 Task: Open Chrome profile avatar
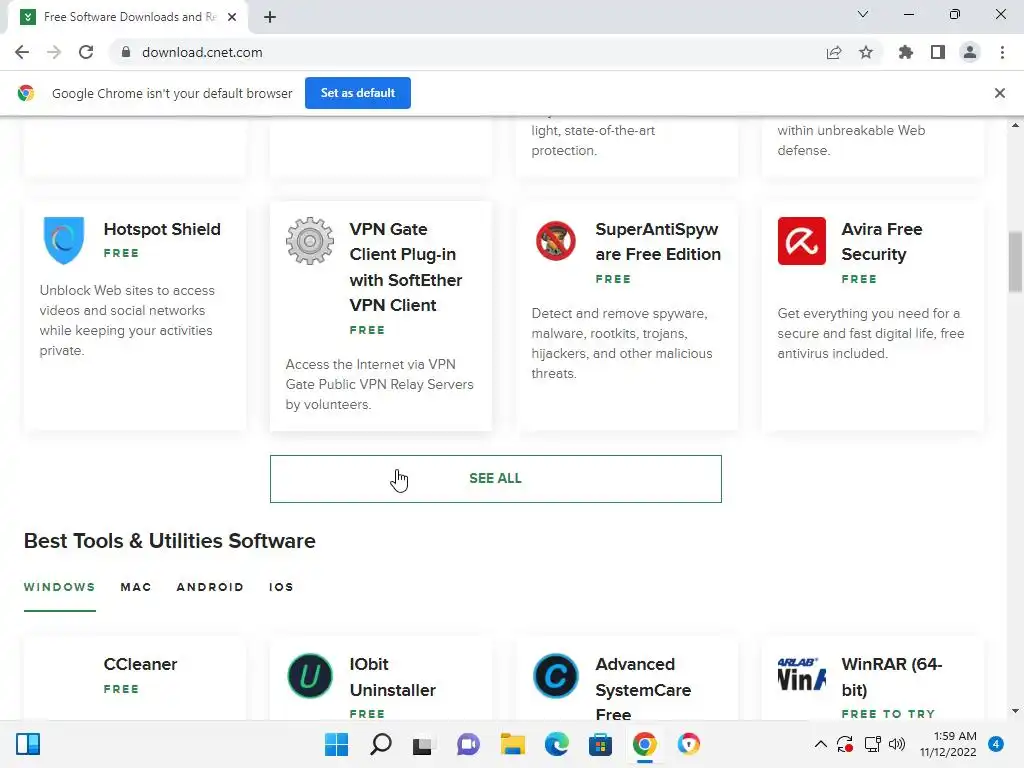point(970,52)
